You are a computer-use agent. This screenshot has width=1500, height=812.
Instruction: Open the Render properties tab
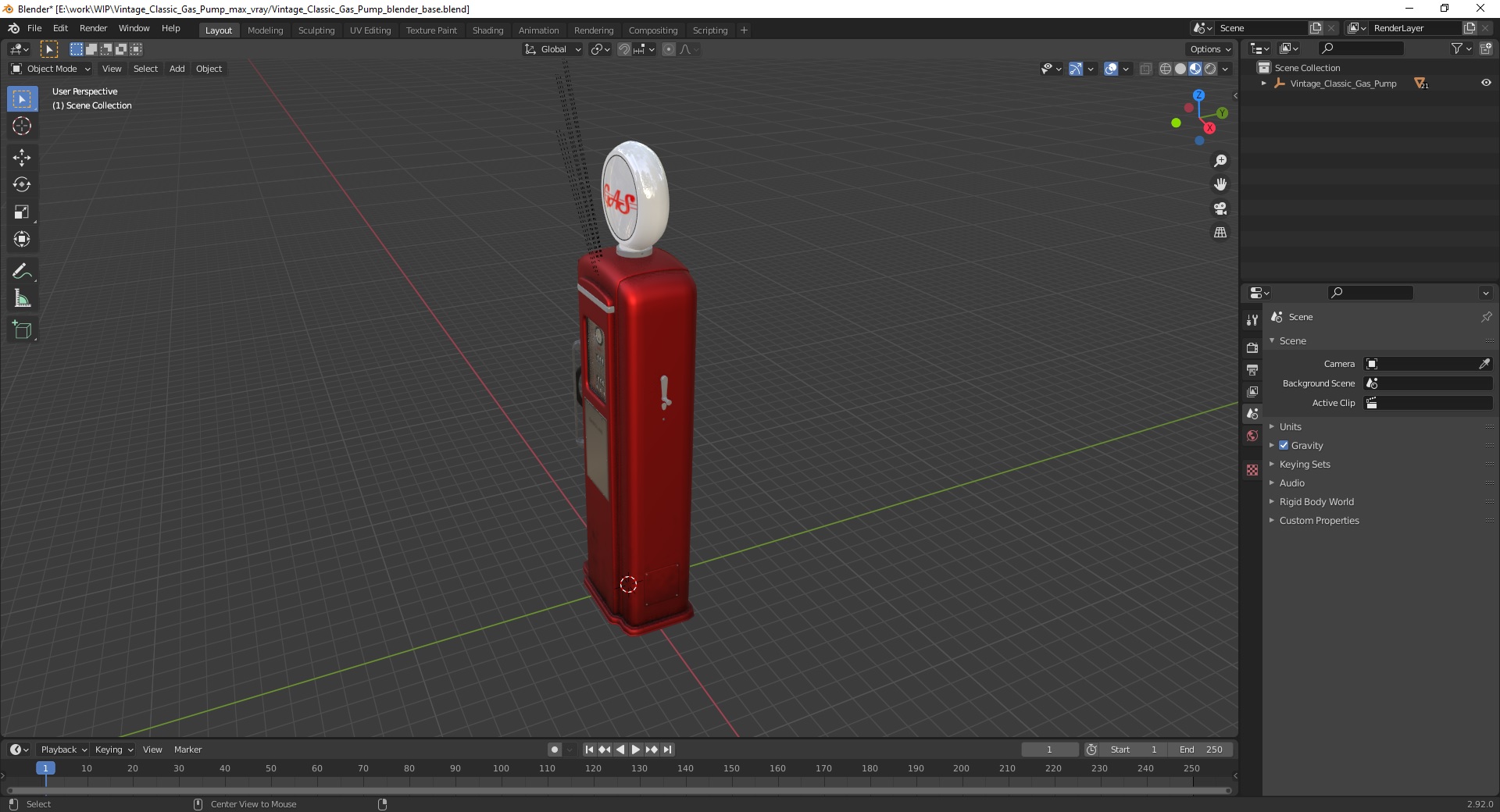click(1252, 347)
